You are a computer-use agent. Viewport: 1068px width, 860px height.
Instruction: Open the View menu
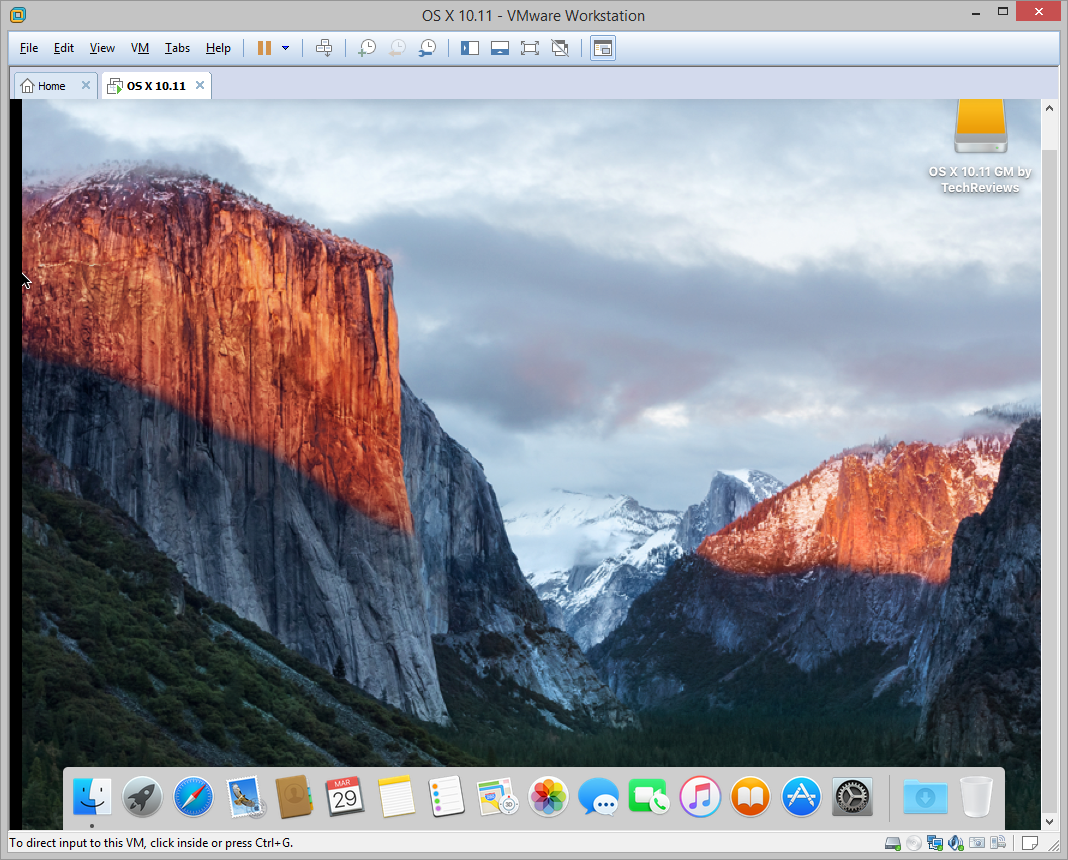[x=102, y=48]
